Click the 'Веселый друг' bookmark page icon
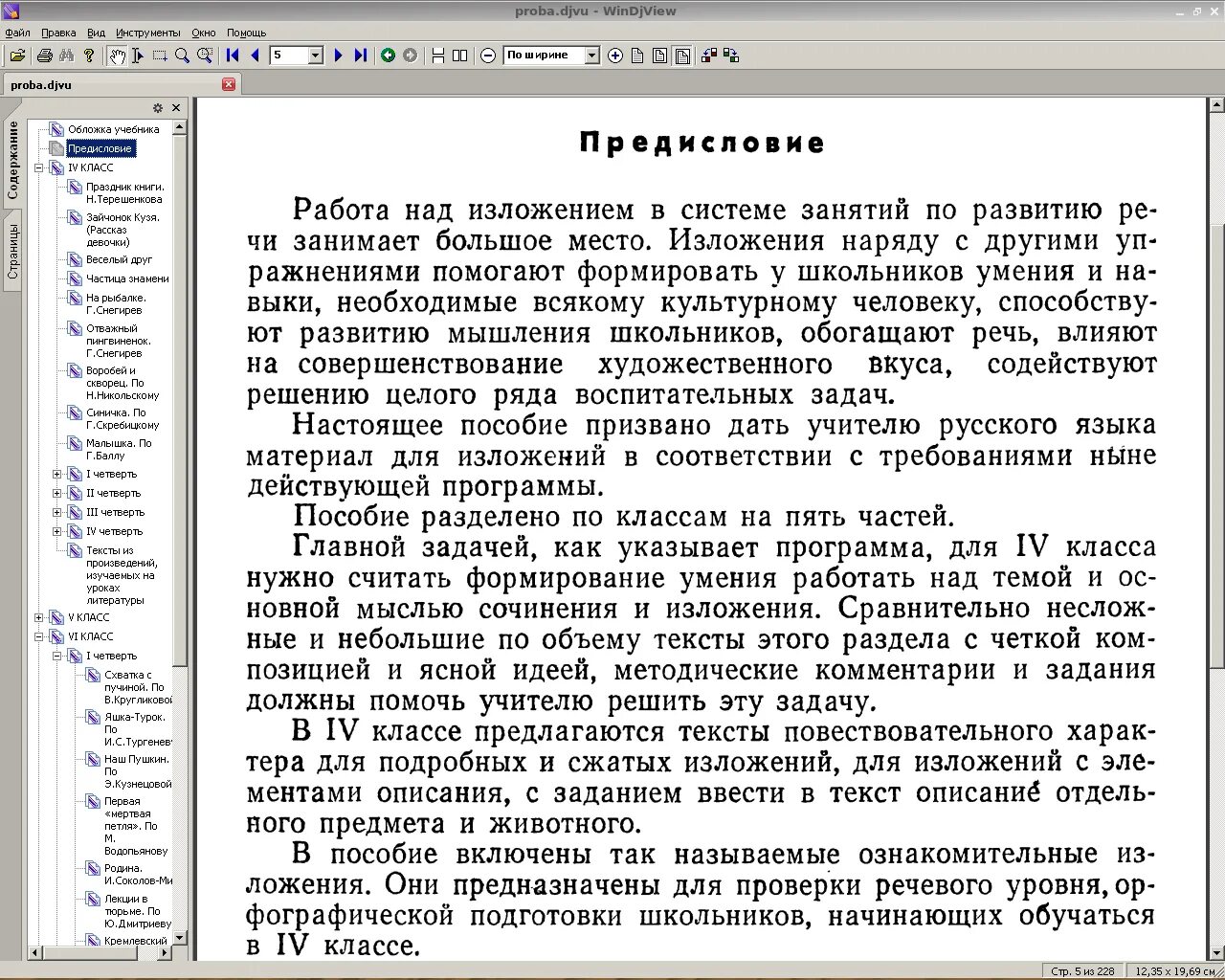The width and height of the screenshot is (1225, 980). [75, 259]
